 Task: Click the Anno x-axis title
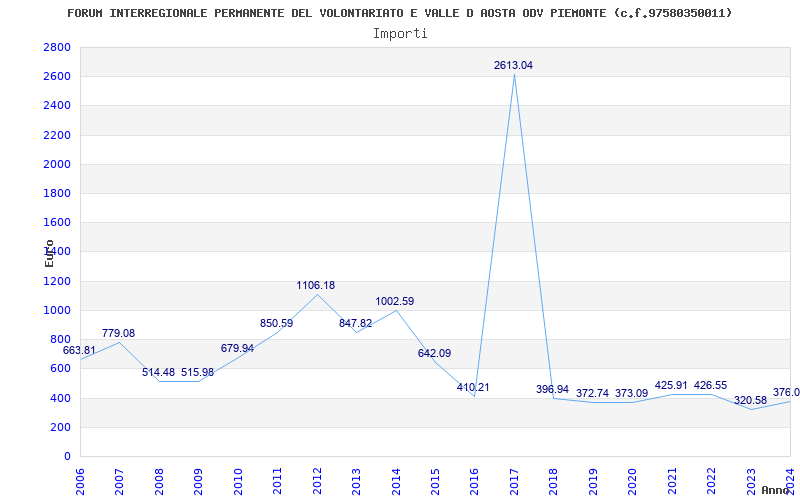pyautogui.click(x=776, y=490)
